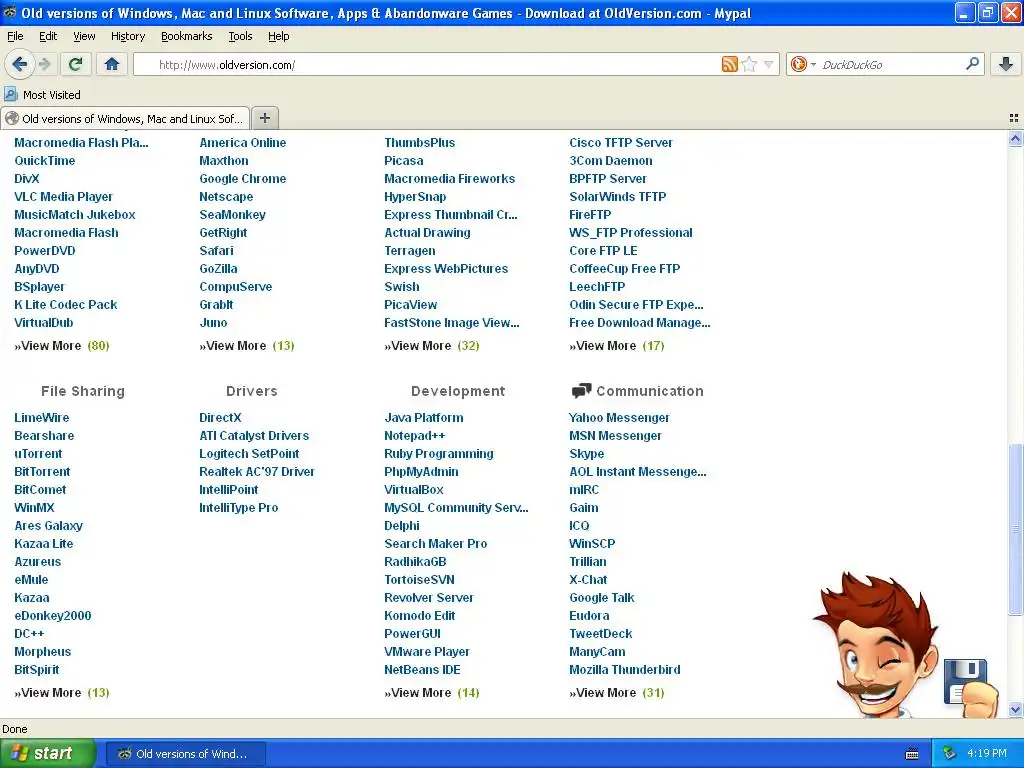Open the File Sharing category heading

(x=83, y=391)
